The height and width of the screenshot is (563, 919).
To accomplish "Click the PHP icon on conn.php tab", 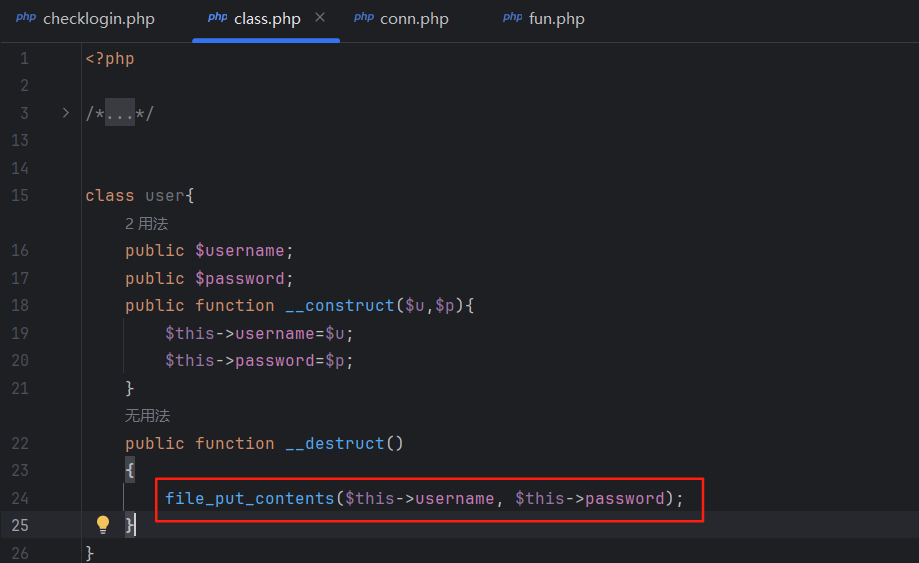I will [x=363, y=18].
